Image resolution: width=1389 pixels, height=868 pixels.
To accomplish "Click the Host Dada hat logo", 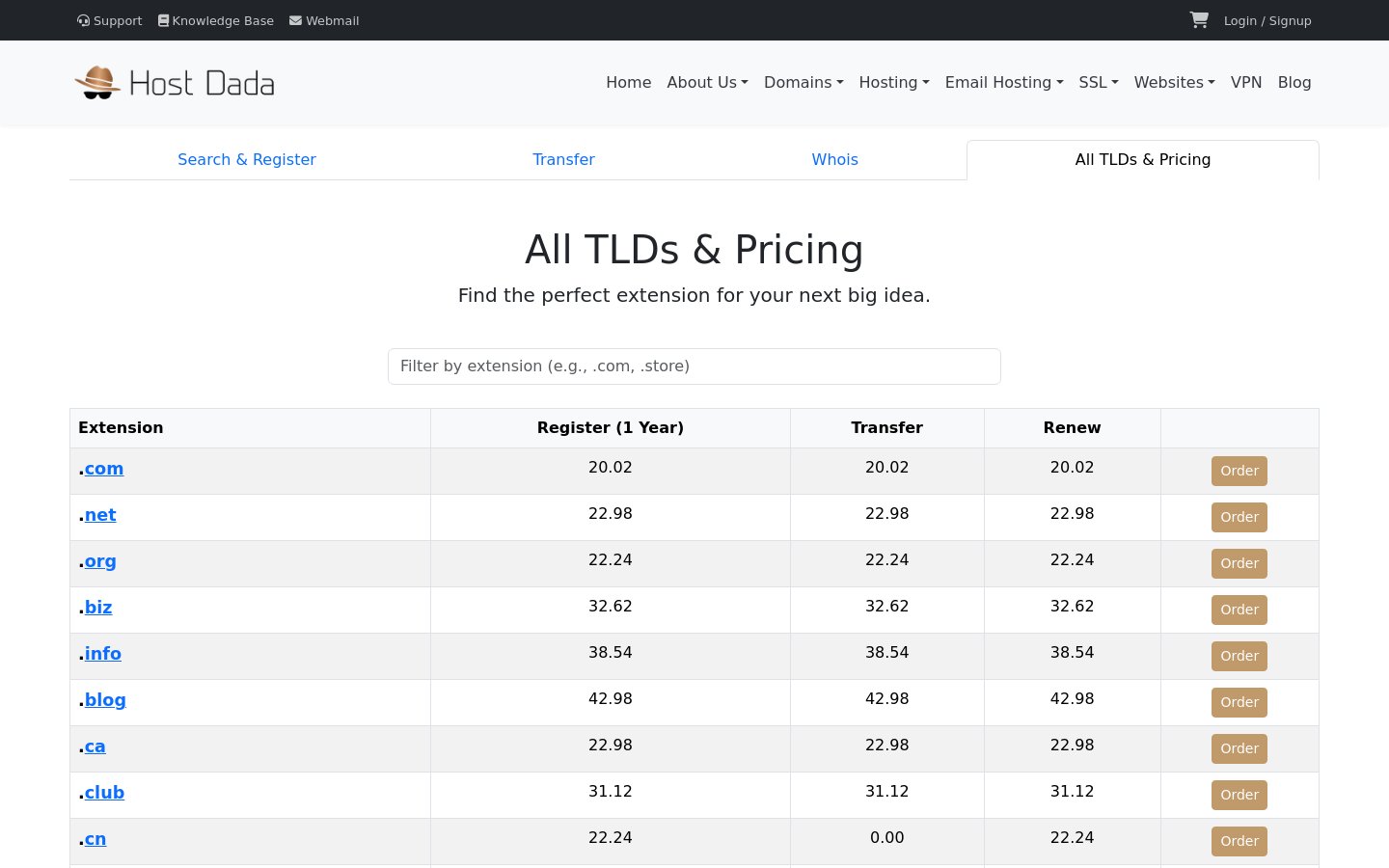I will pos(175,83).
